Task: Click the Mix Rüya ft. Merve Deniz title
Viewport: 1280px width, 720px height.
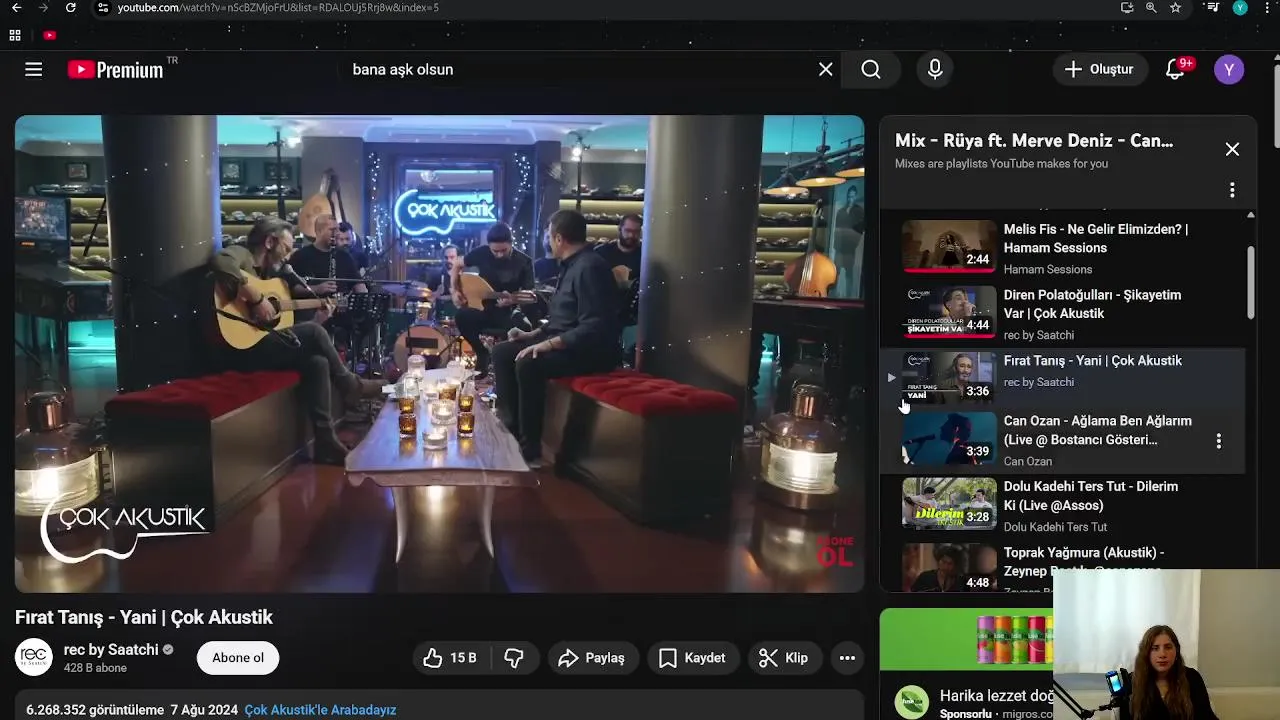Action: (1034, 141)
